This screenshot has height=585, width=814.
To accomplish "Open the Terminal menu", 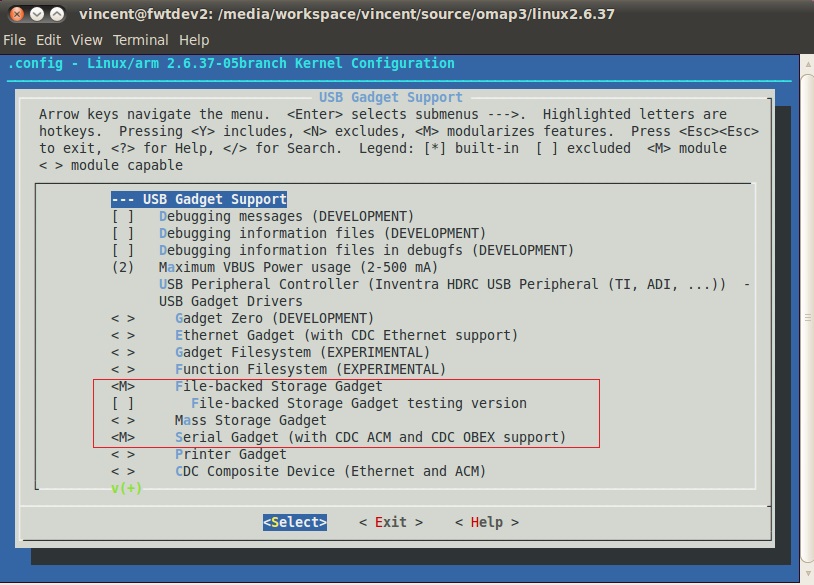I will (x=141, y=40).
